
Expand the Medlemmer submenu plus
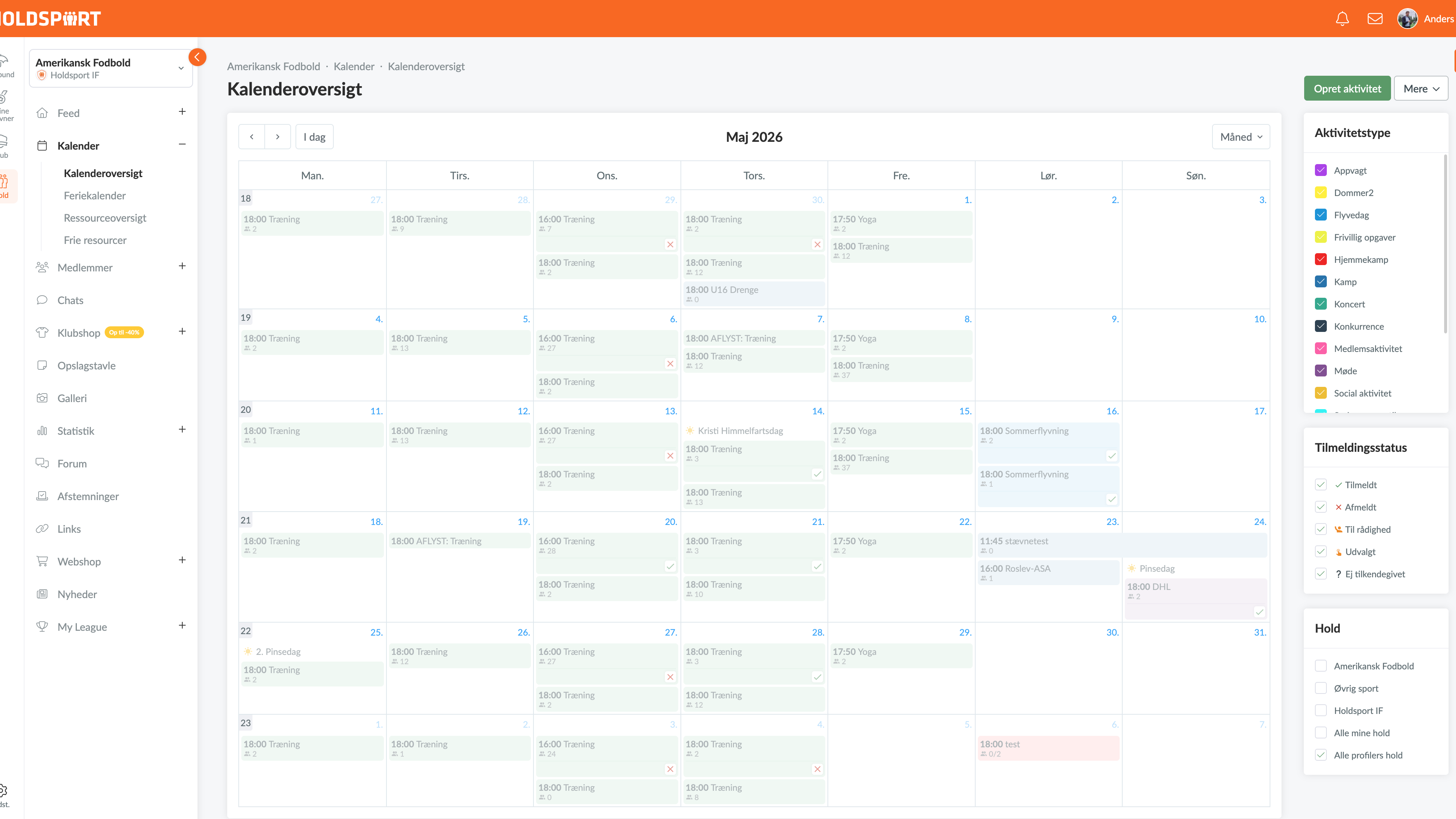pos(182,266)
